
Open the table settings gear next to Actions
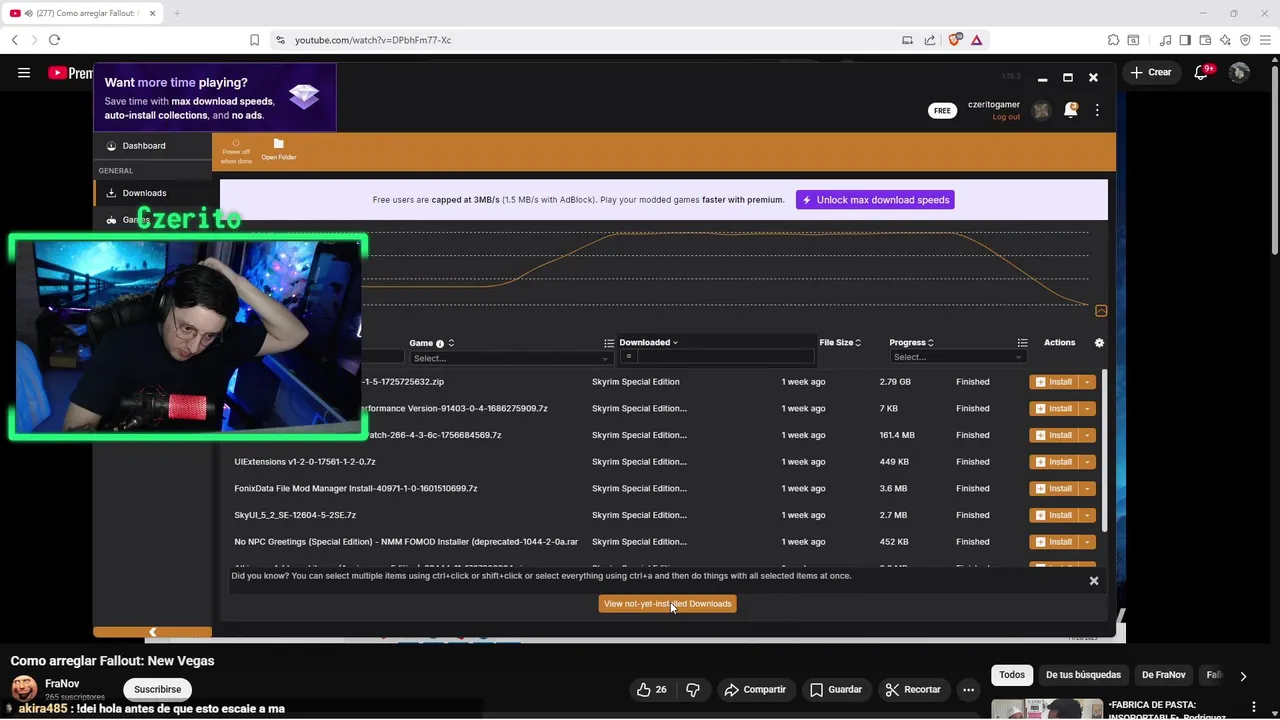coord(1099,343)
